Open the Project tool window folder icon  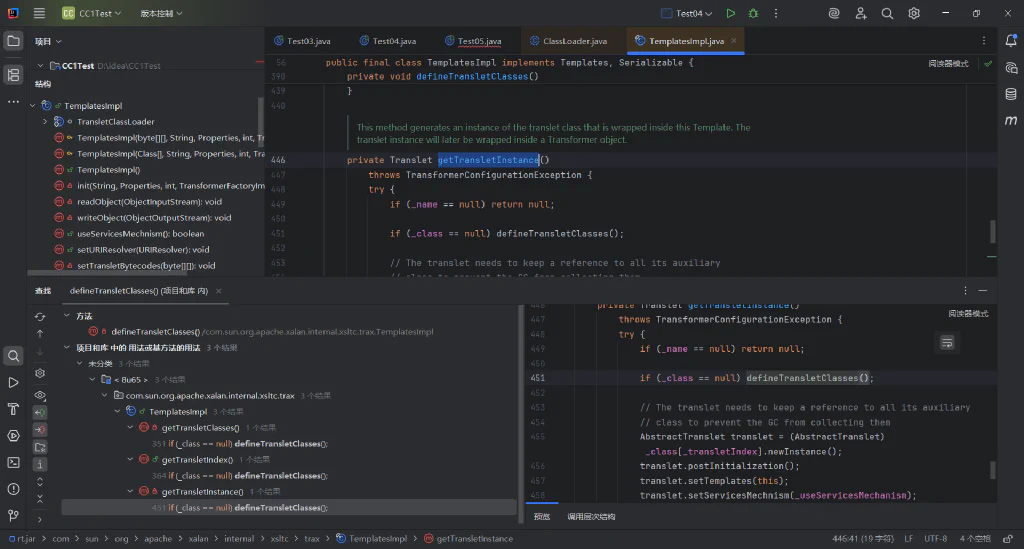point(13,41)
